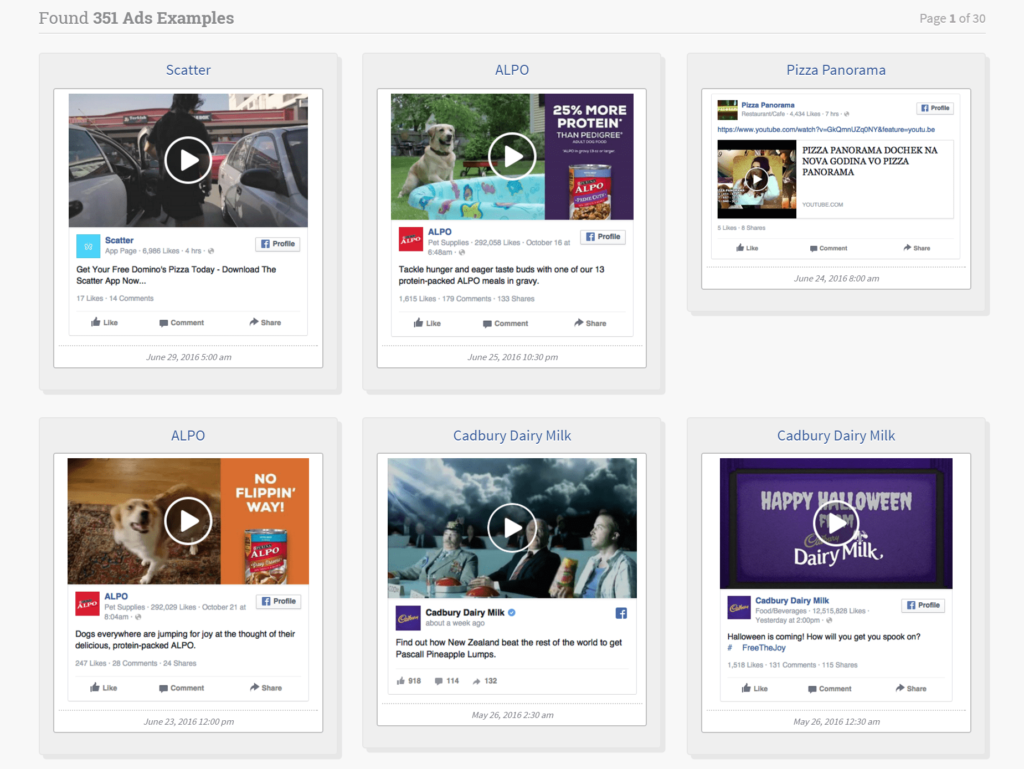Click the Profile button on Scatter ad
Viewport: 1024px width, 769px height.
[278, 244]
